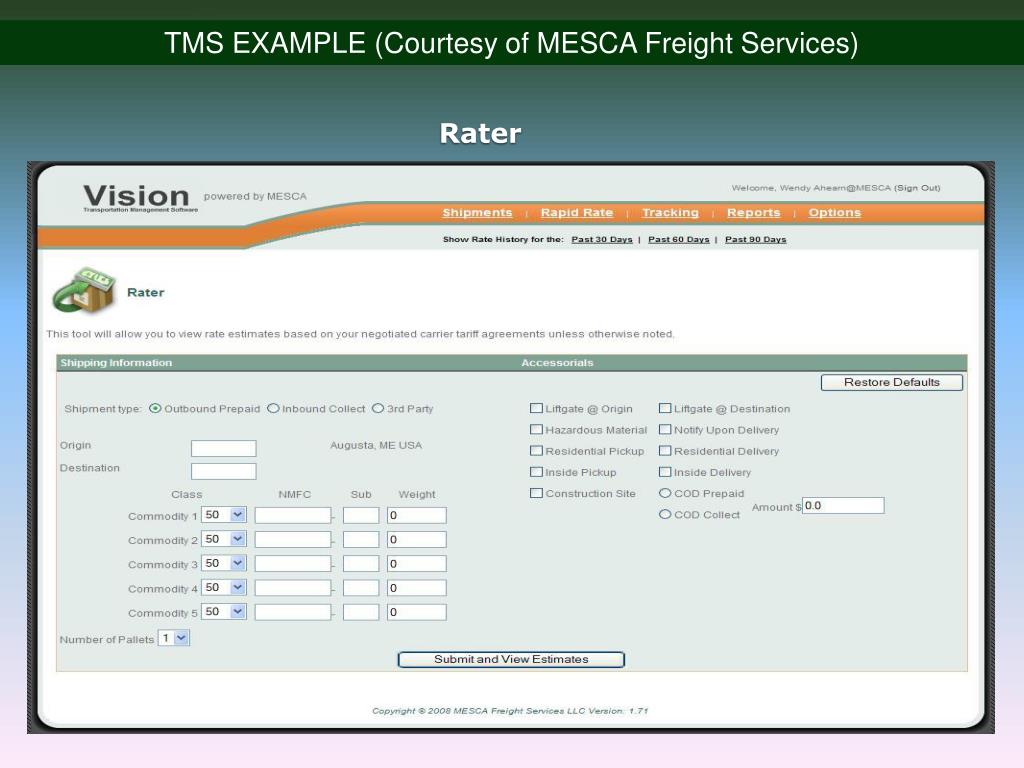Click the Rater package icon

[x=84, y=291]
